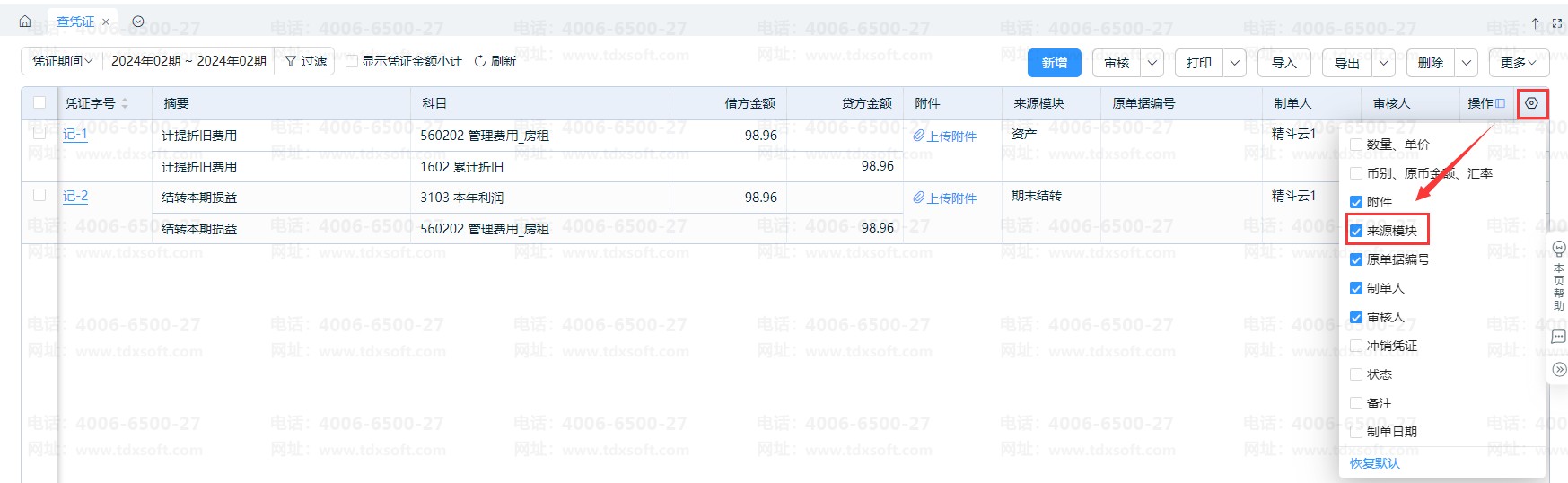Screen dimensions: 1568x483
Task: Refresh the list with 刷新
Action: tap(495, 61)
